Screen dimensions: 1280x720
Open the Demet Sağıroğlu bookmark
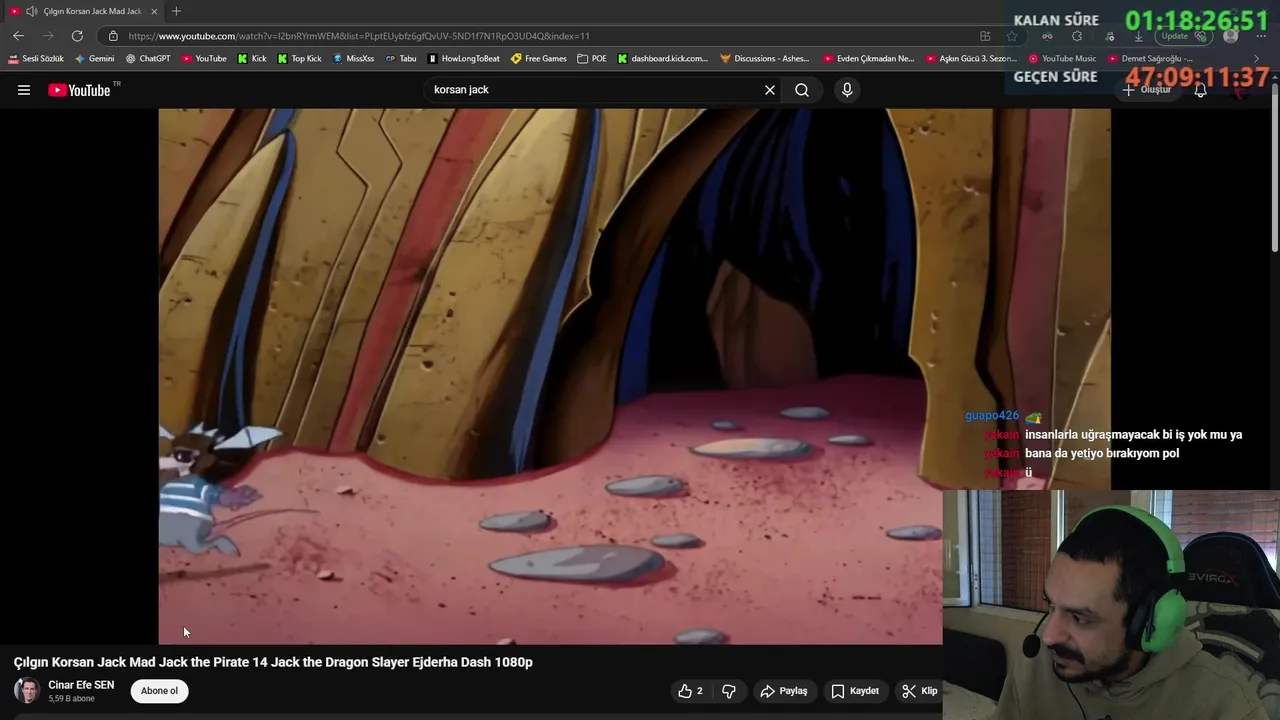pyautogui.click(x=1150, y=59)
